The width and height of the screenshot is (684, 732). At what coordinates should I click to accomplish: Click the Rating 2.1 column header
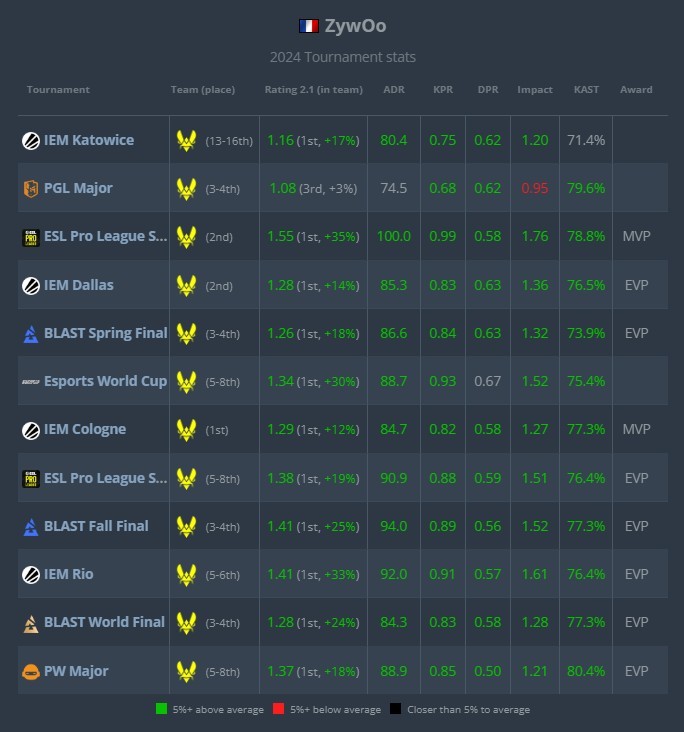click(313, 89)
